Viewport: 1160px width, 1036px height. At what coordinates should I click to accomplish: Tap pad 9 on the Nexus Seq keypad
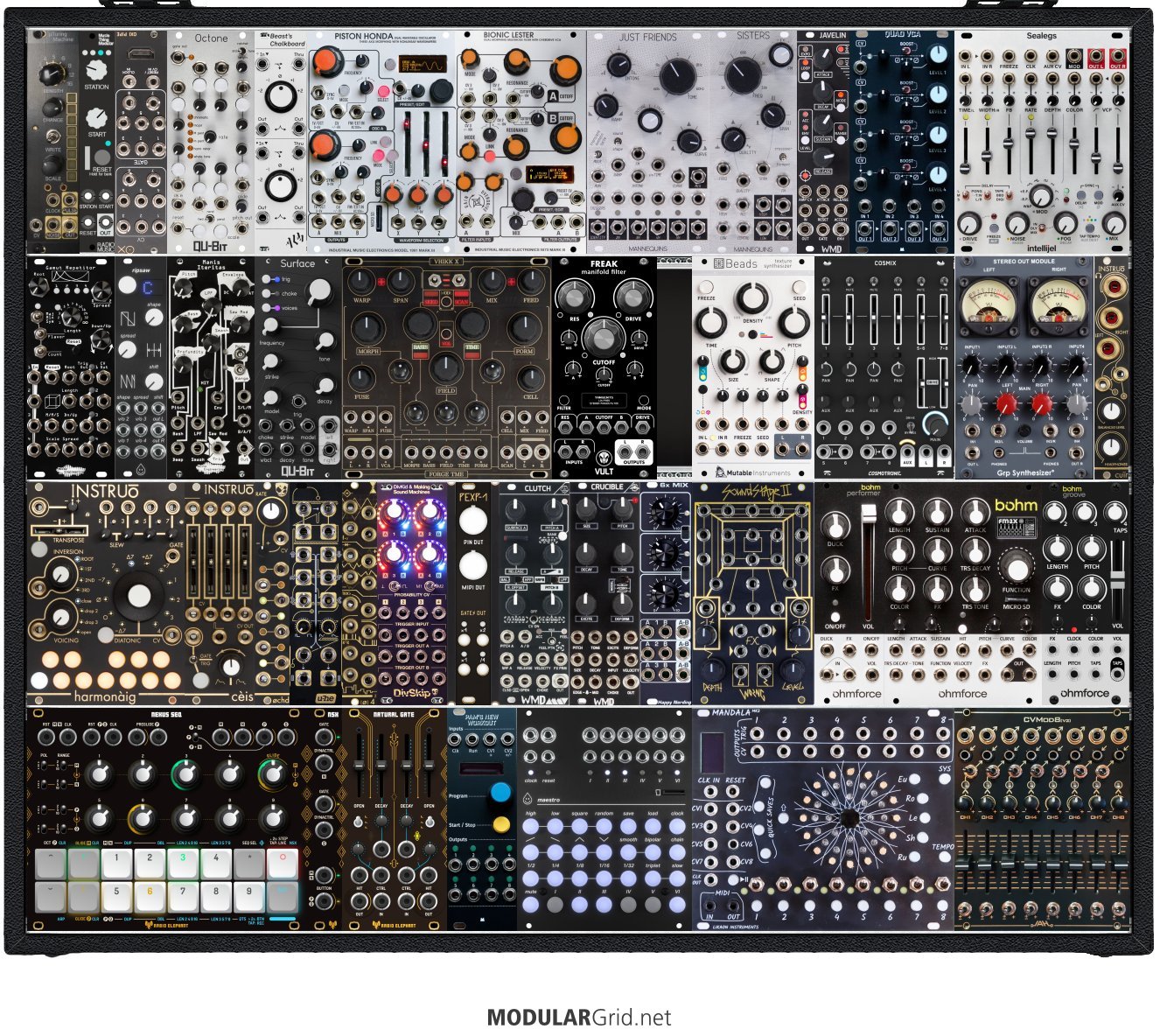pos(249,897)
